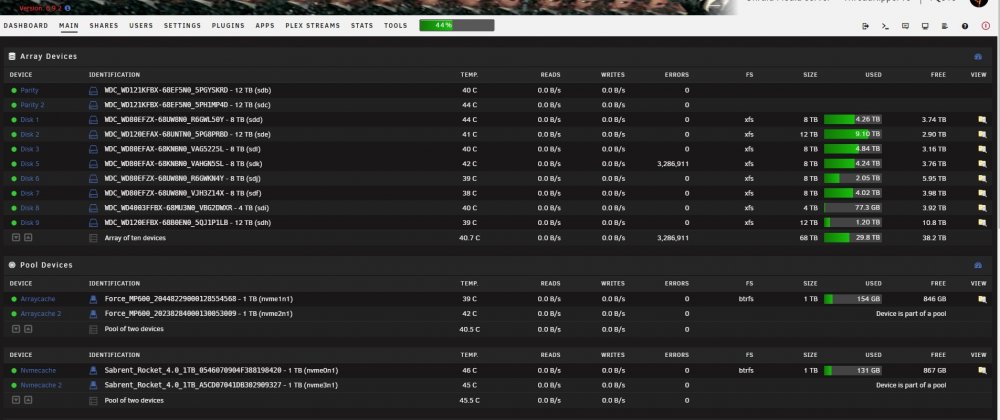The width and height of the screenshot is (1000, 420).
Task: Open the Arraycache 2 device link
Action: click(41, 314)
